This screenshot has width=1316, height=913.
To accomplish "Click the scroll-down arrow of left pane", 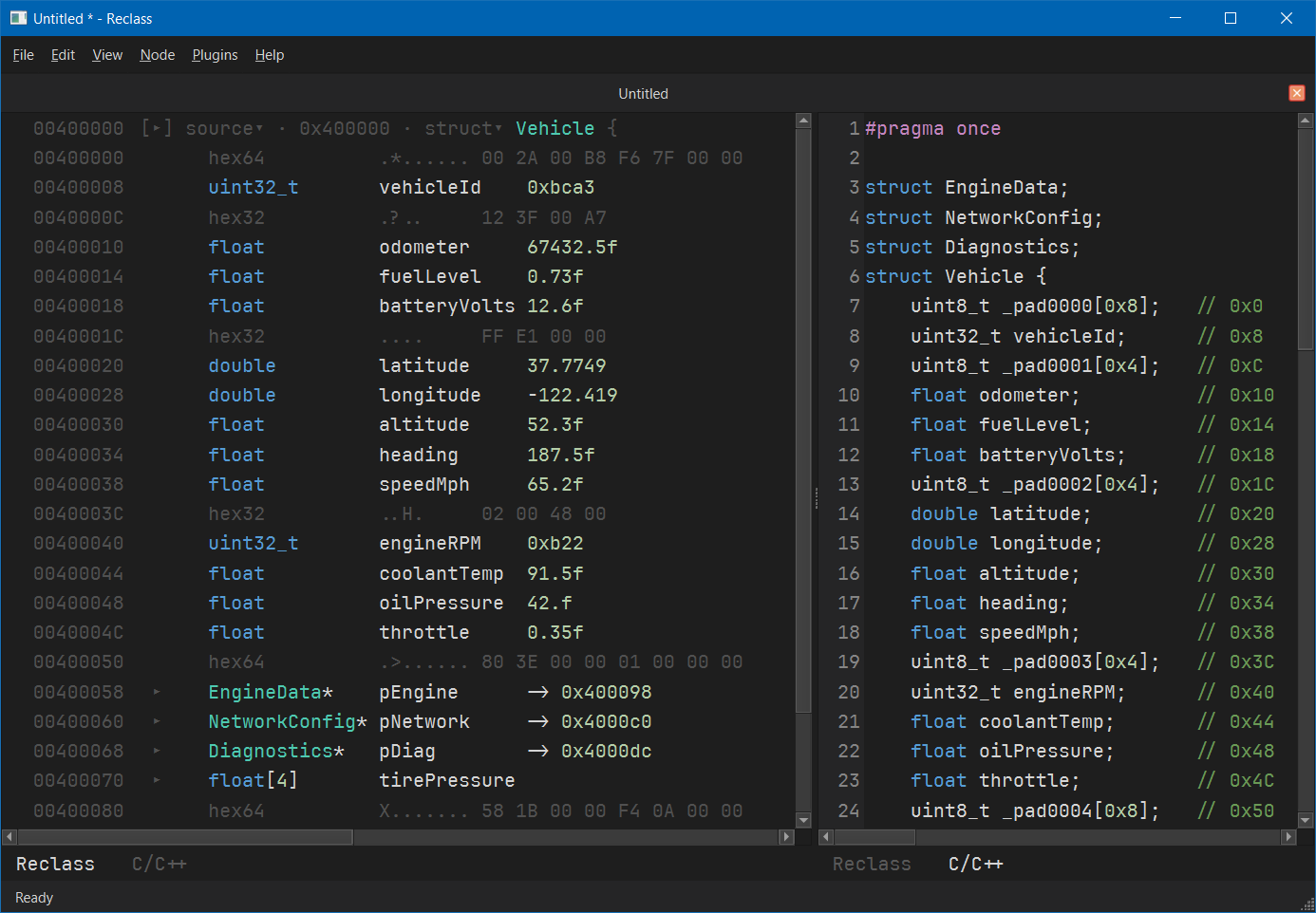I will (x=803, y=820).
